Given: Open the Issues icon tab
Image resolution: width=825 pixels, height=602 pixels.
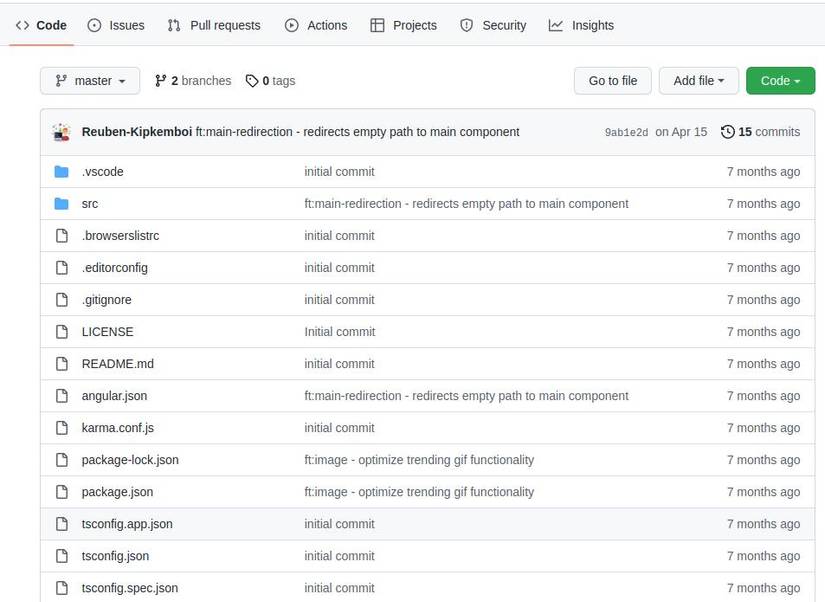Looking at the screenshot, I should pos(95,25).
